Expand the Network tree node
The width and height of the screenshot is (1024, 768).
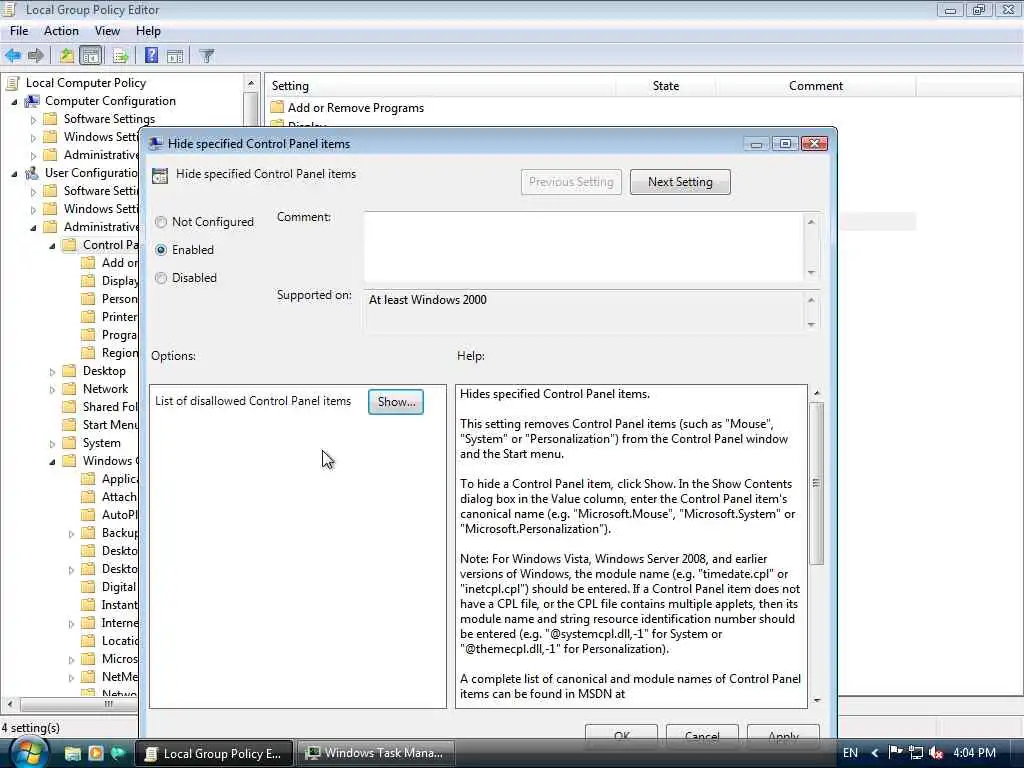click(x=52, y=390)
